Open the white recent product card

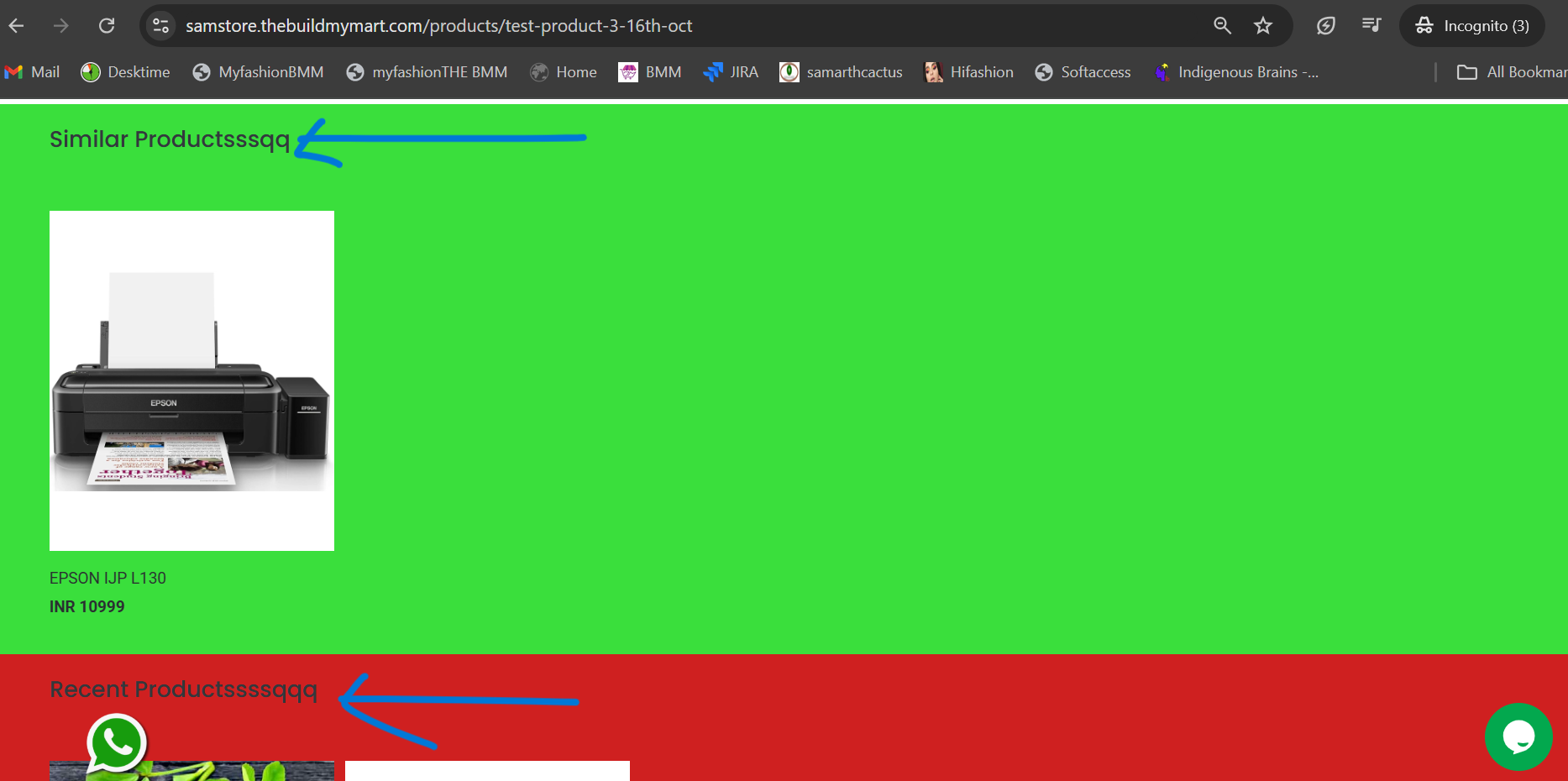click(x=487, y=771)
